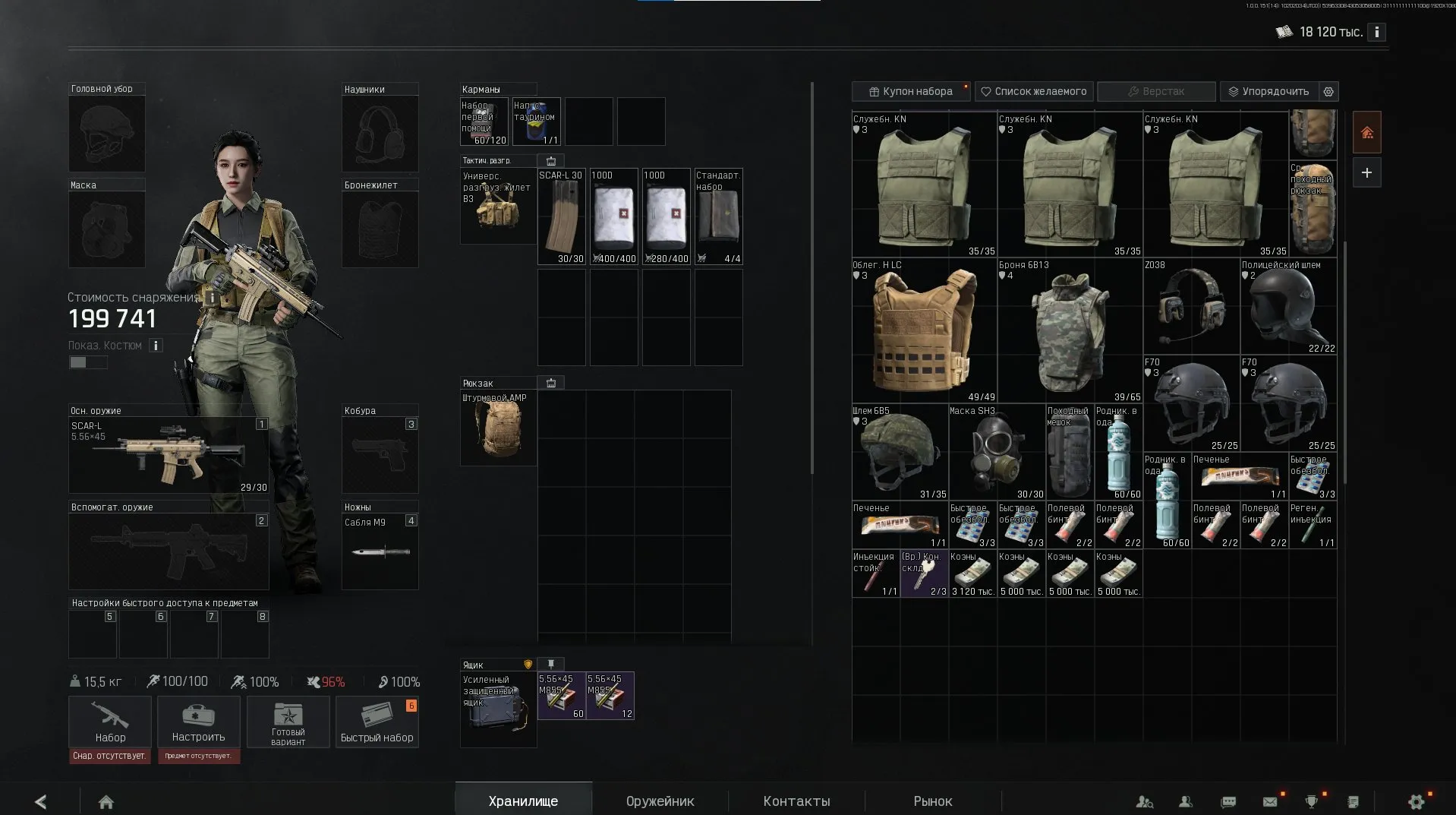Select the Маска SH3 gas mask
The height and width of the screenshot is (815, 1456).
tap(997, 452)
